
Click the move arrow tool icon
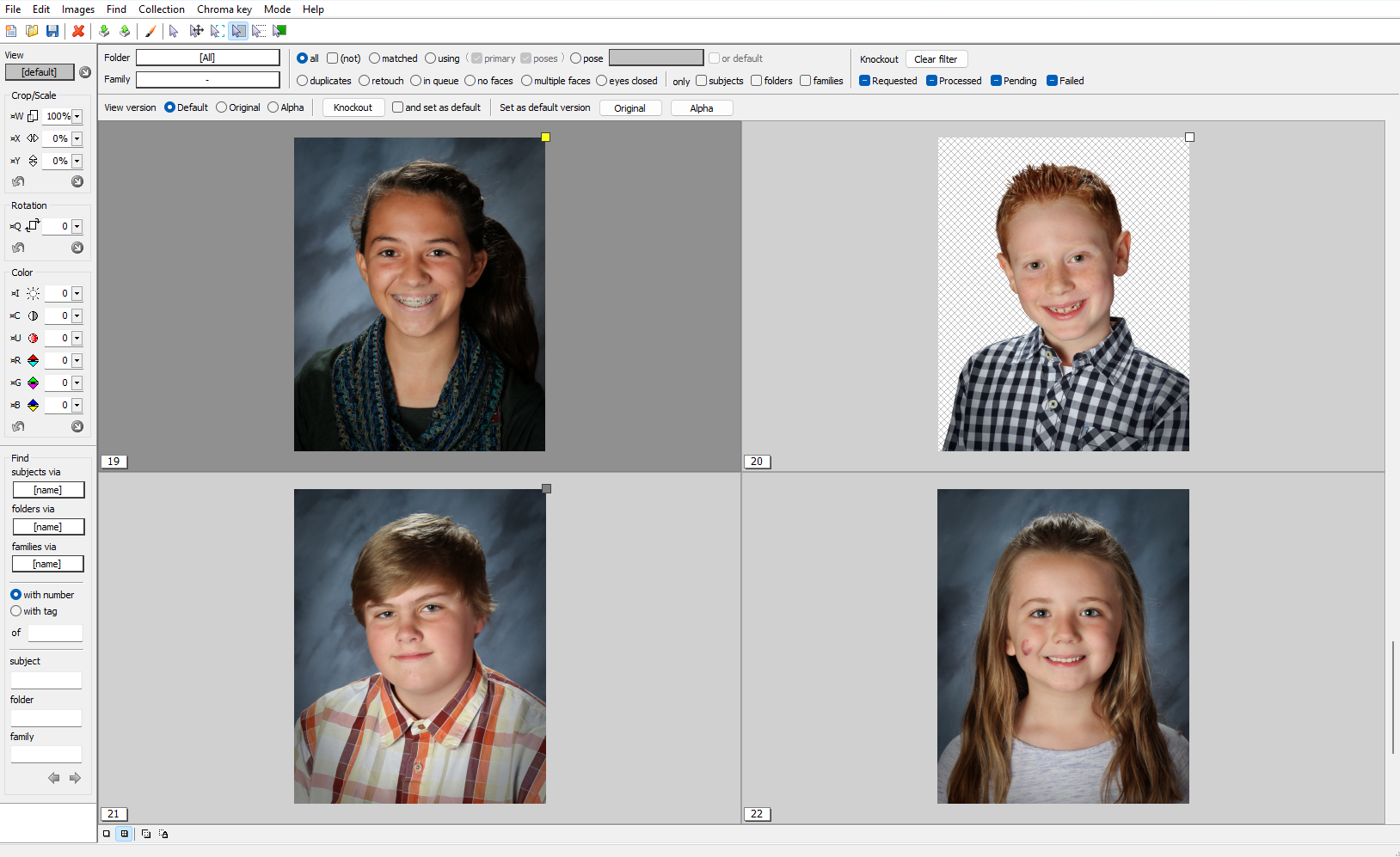196,31
